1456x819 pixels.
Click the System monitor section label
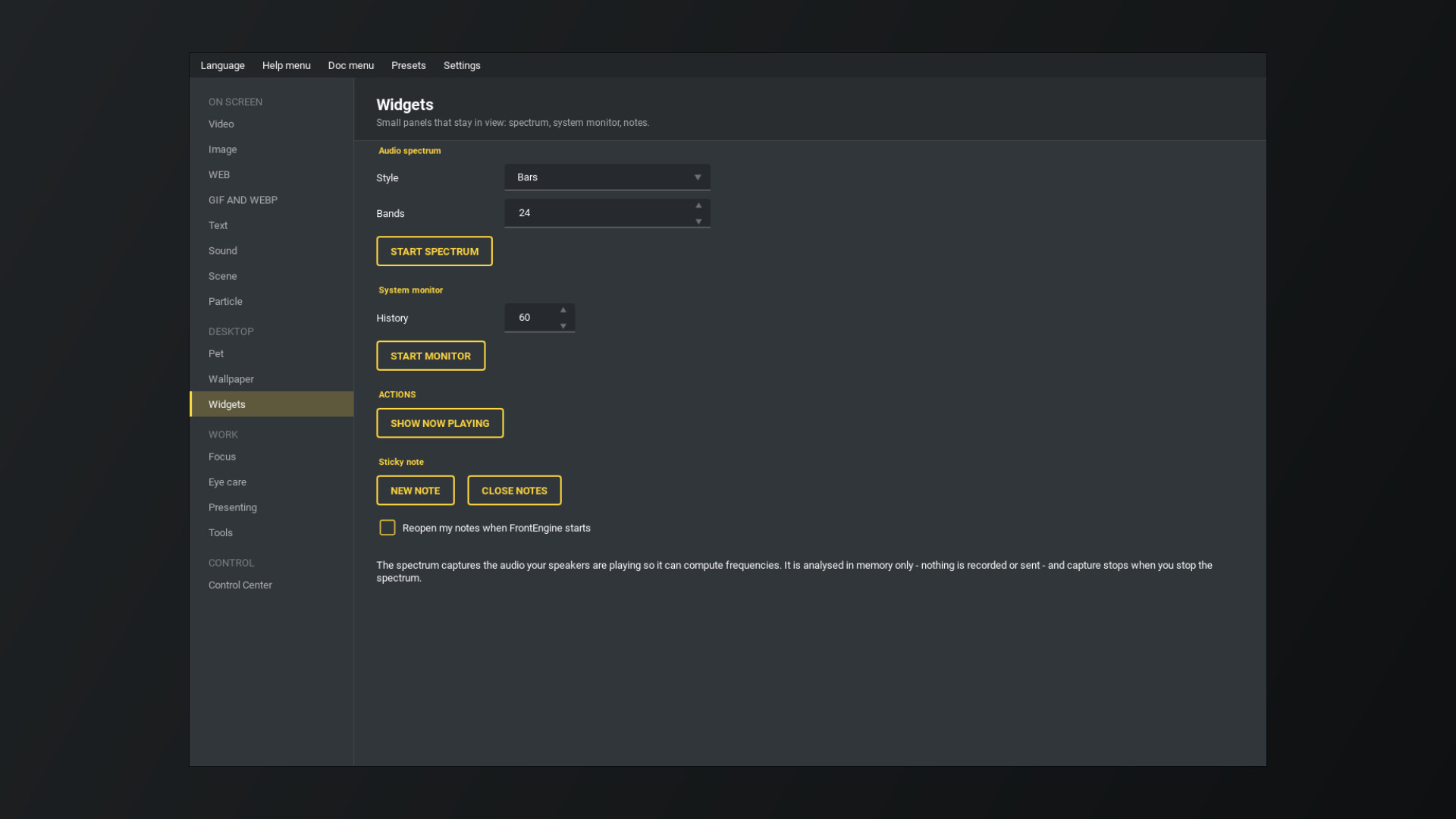coord(410,290)
